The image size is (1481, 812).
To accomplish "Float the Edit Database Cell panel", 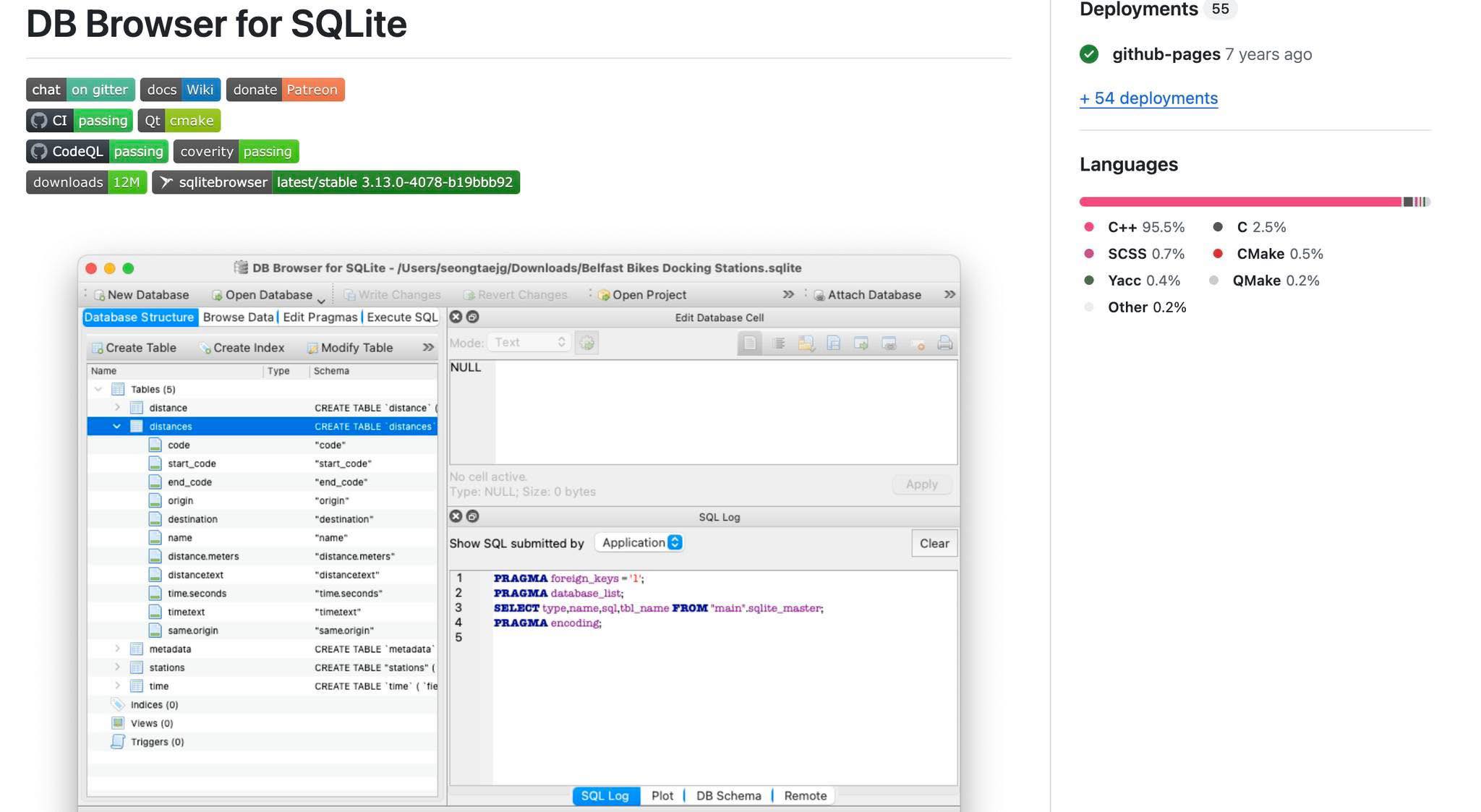I will tap(472, 317).
